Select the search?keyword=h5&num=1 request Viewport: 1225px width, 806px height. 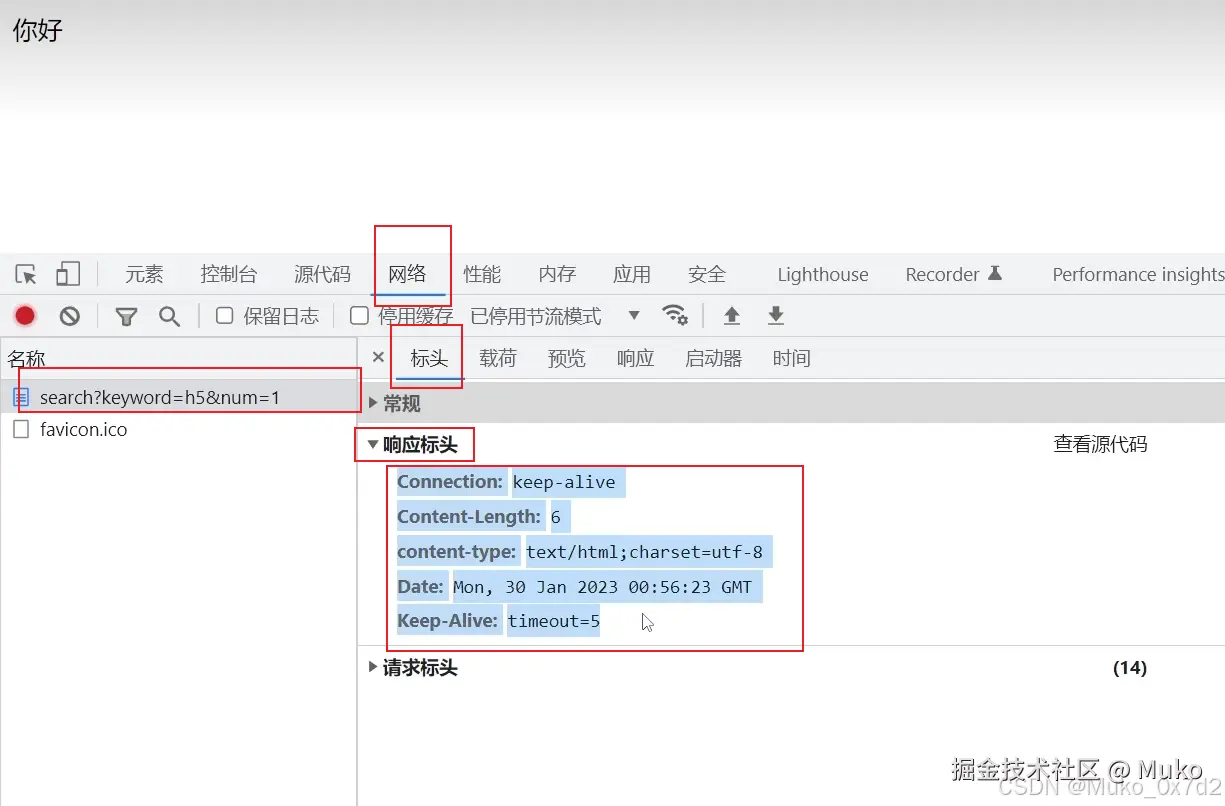coord(179,397)
